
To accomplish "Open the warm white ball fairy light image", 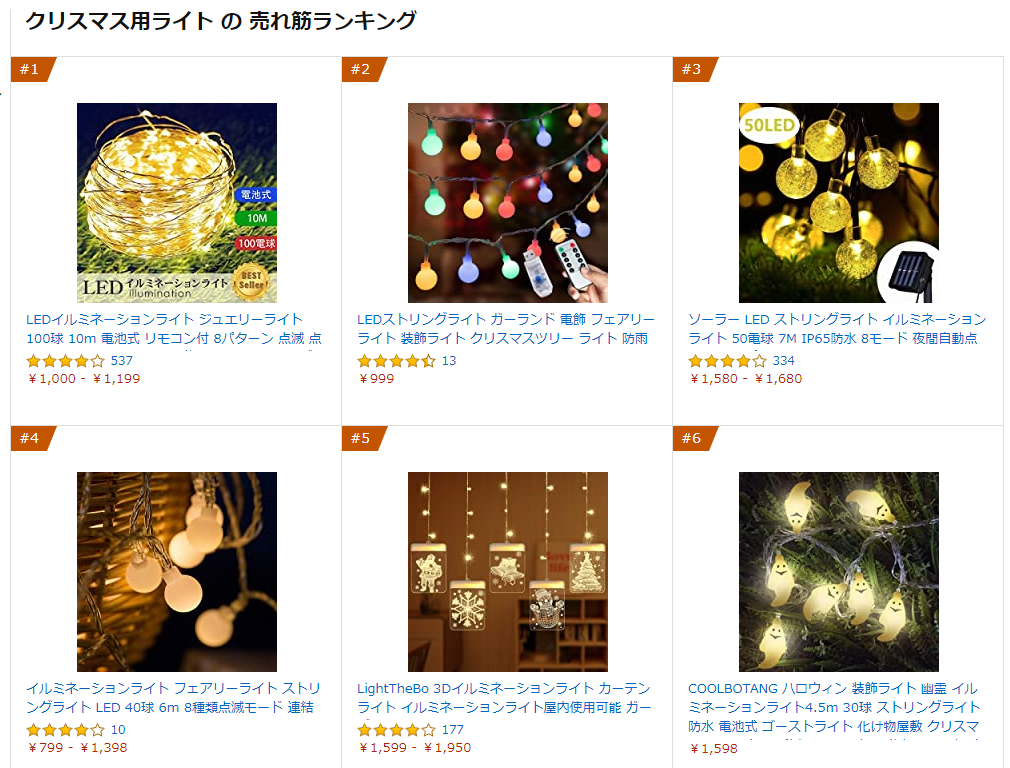I will 176,571.
